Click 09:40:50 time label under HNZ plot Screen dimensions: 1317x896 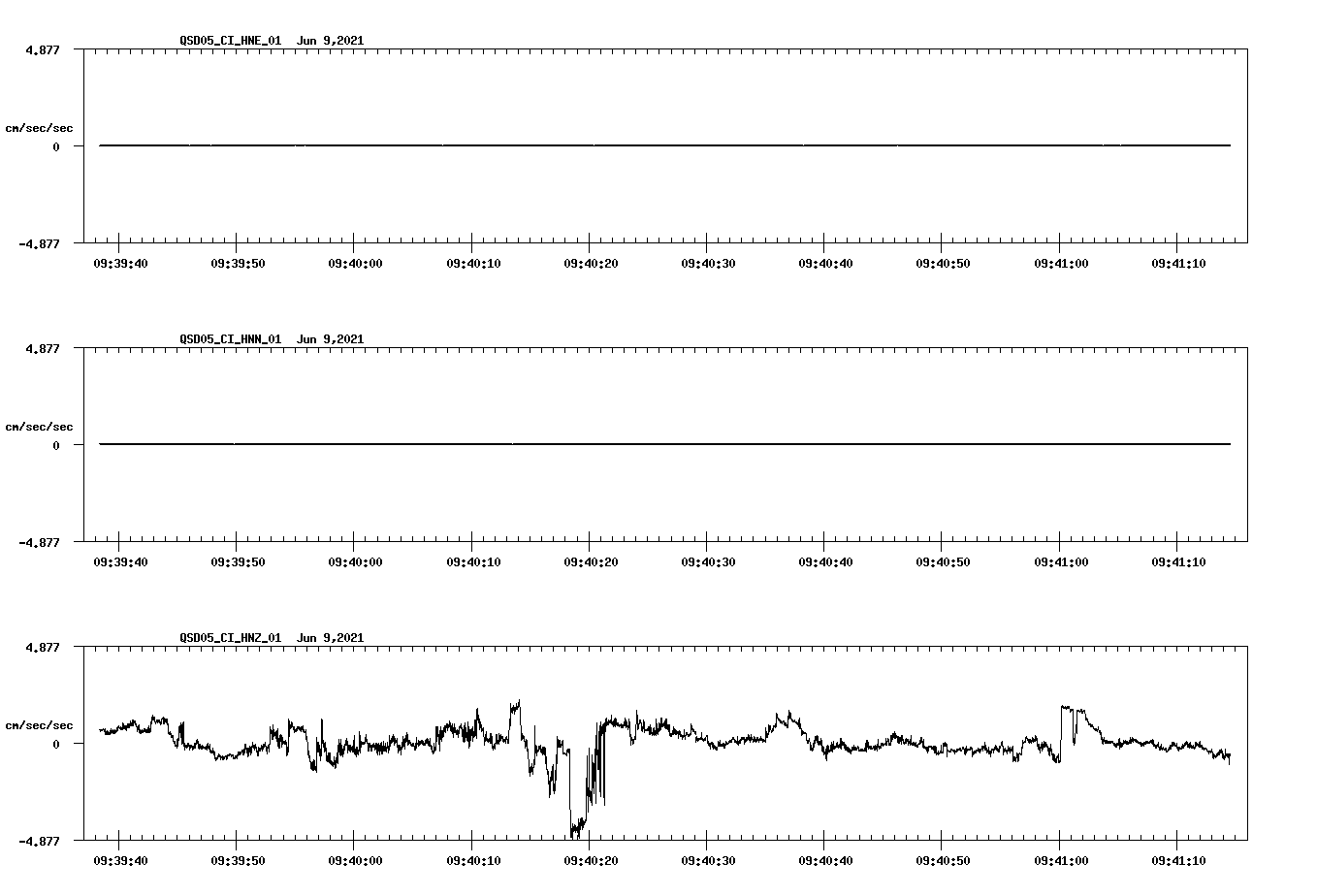[x=943, y=861]
